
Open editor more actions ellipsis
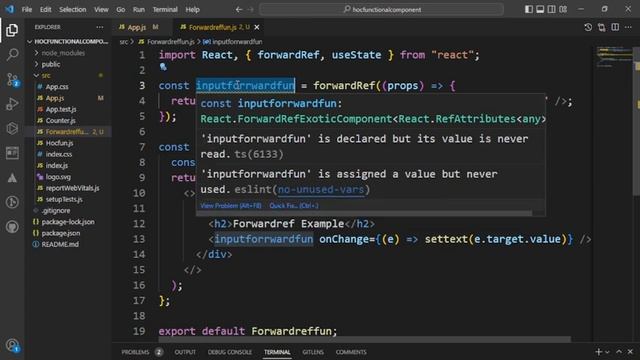click(629, 27)
